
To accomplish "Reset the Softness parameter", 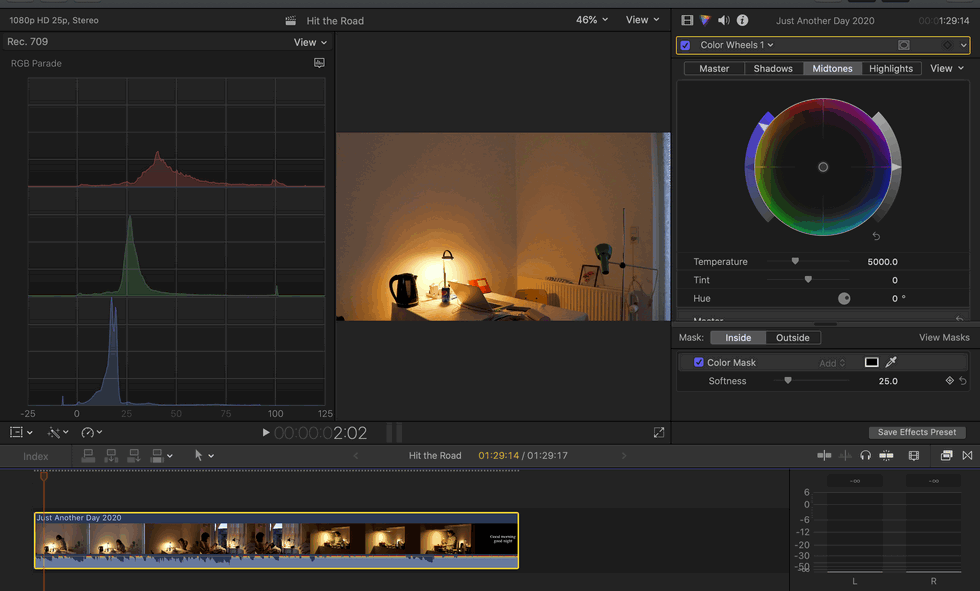I will pos(962,380).
